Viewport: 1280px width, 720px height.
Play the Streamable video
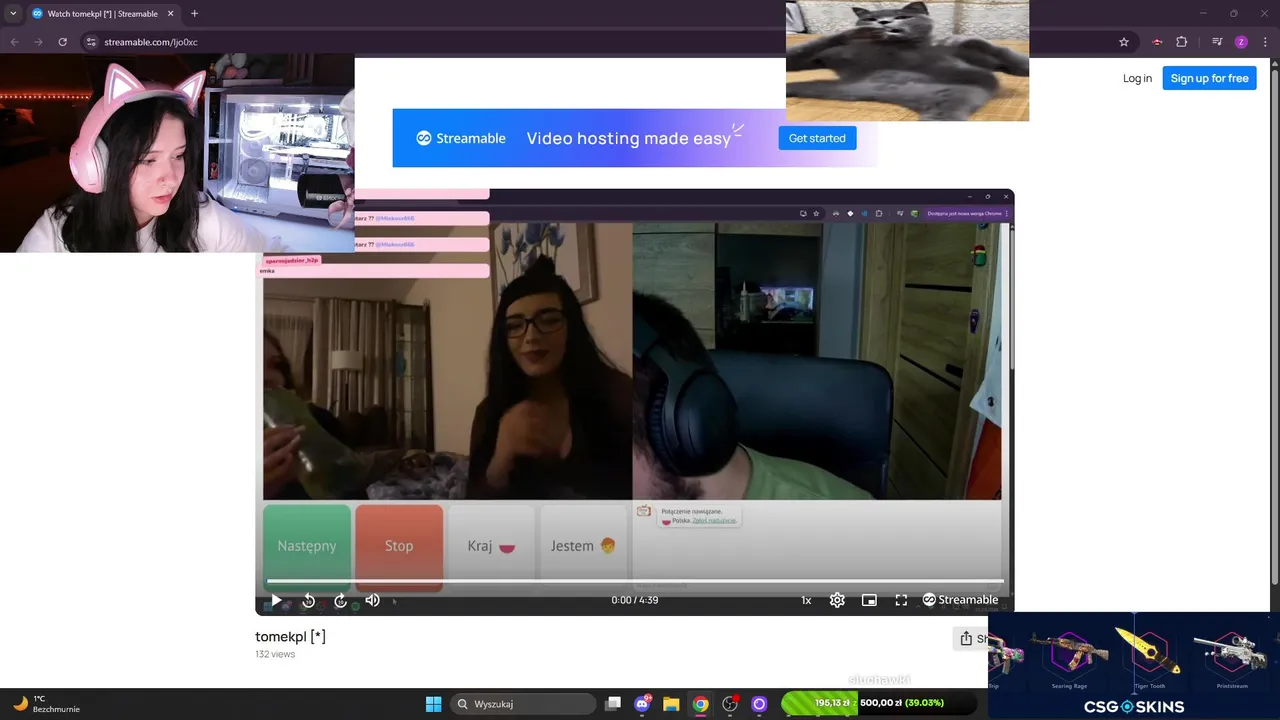click(276, 600)
